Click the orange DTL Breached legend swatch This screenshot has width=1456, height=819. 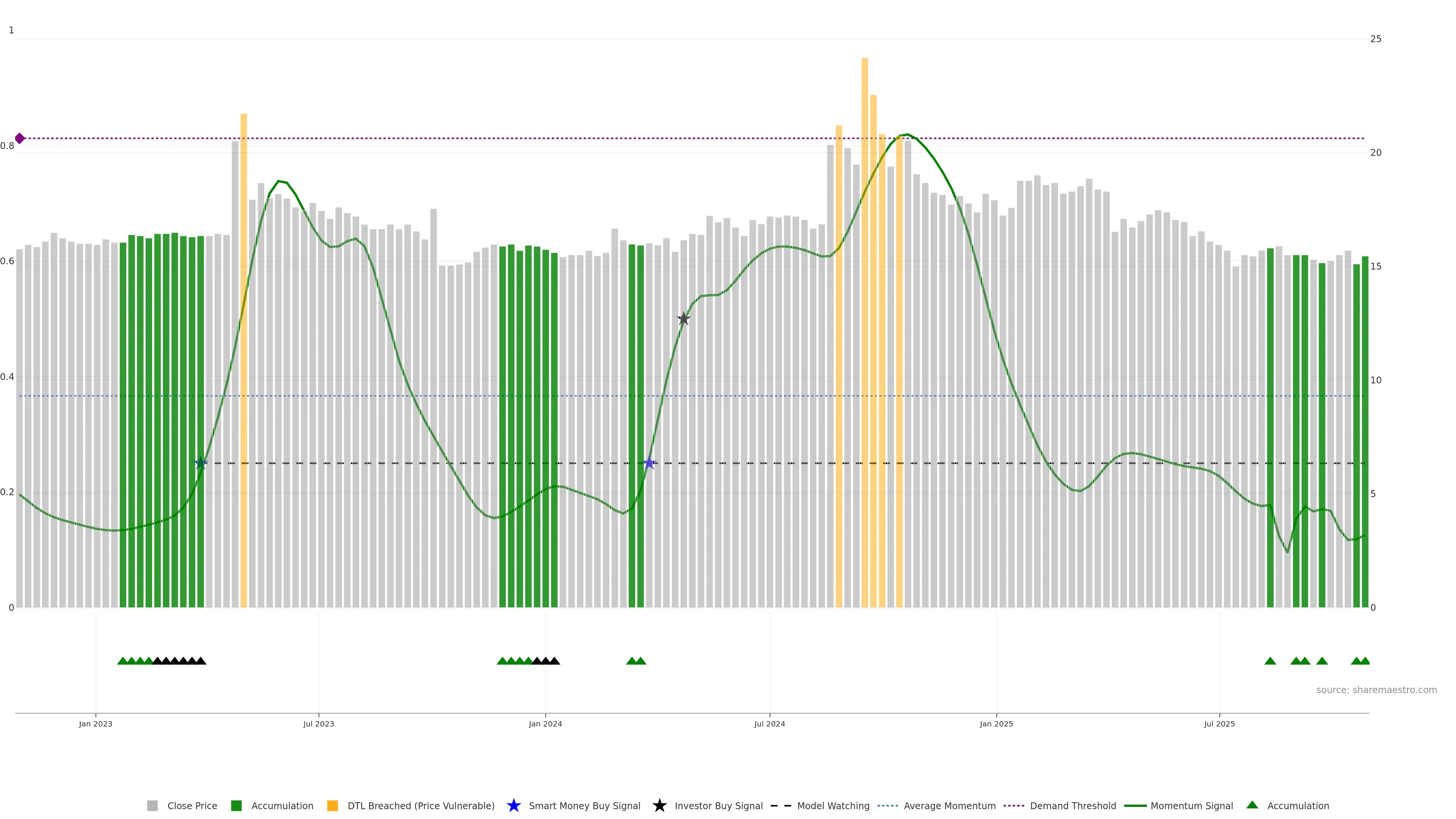(x=333, y=805)
